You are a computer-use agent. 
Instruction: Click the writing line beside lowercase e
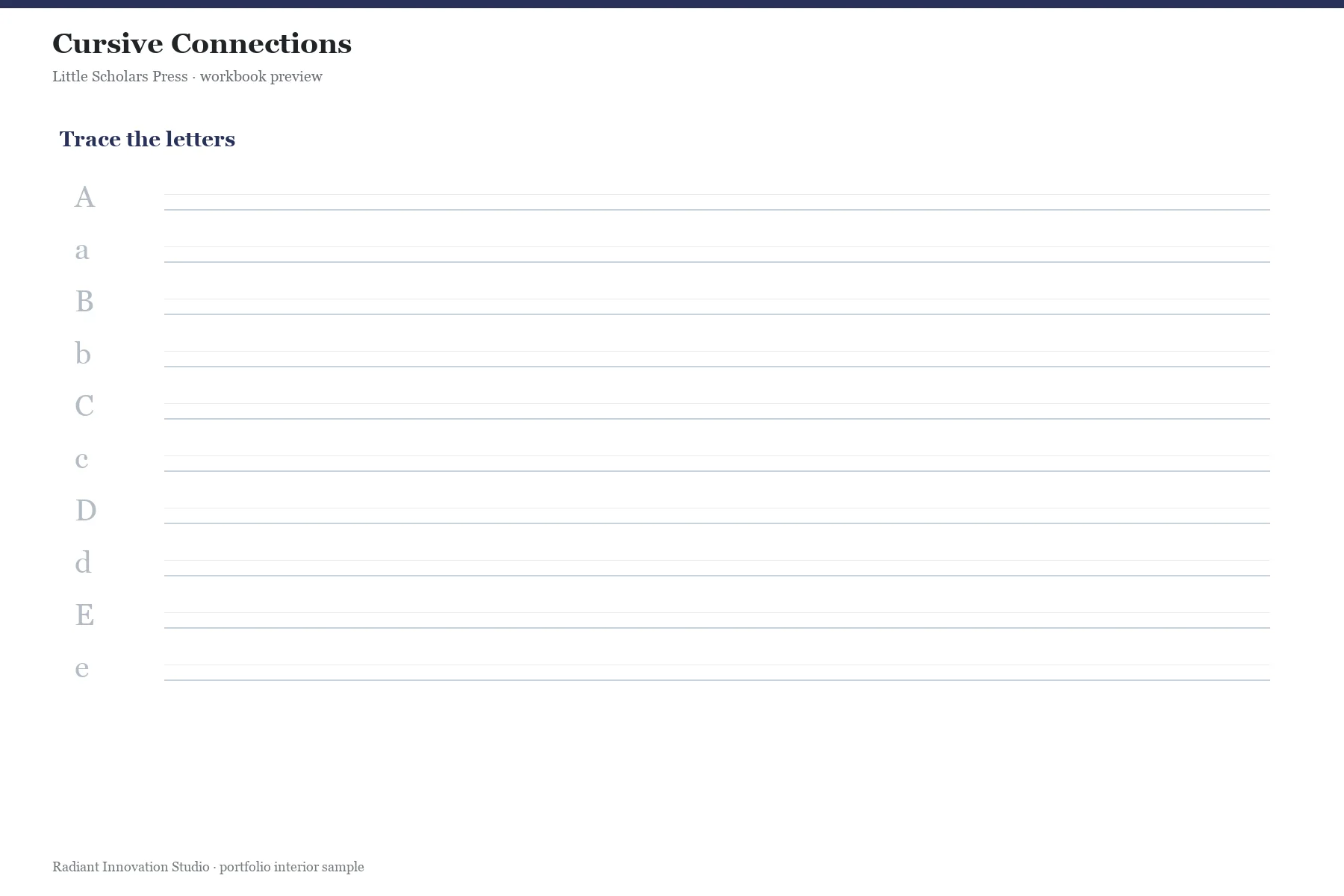(717, 673)
